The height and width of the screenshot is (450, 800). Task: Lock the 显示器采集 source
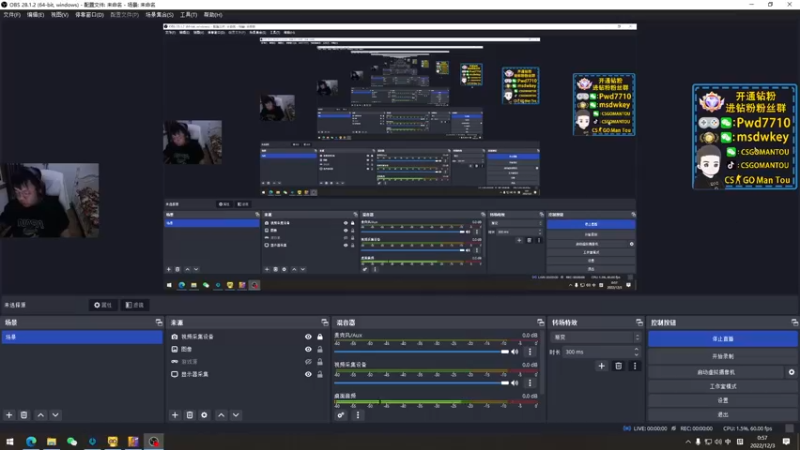320,374
